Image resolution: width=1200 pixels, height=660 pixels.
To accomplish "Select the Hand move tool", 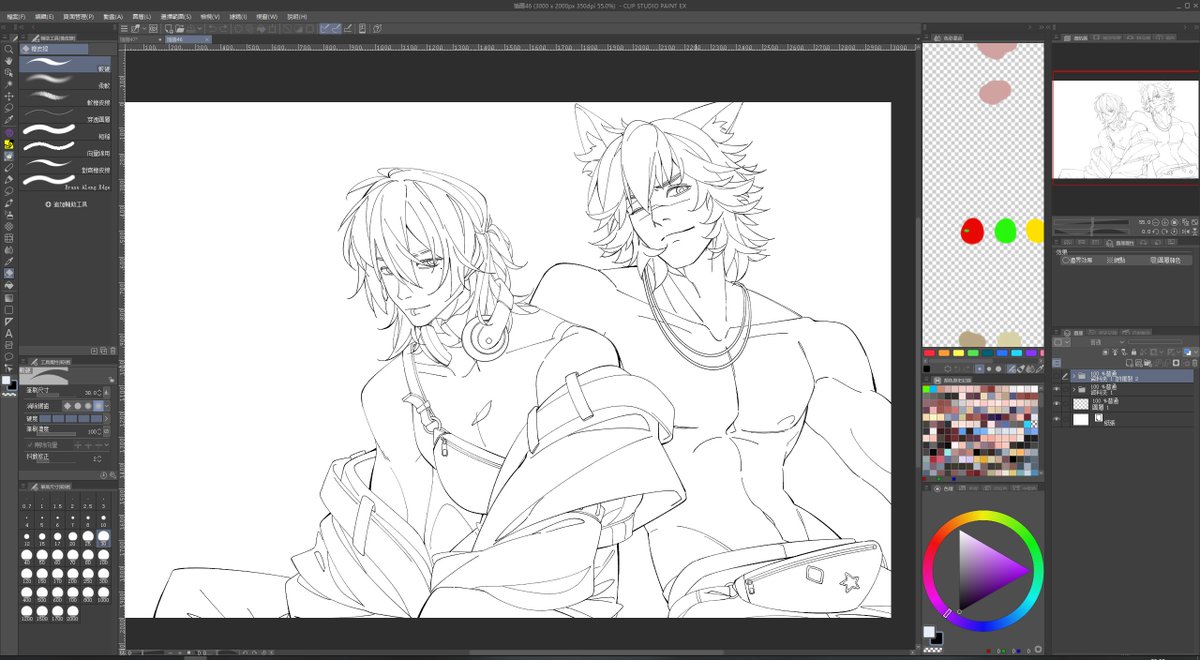I will pos(9,61).
